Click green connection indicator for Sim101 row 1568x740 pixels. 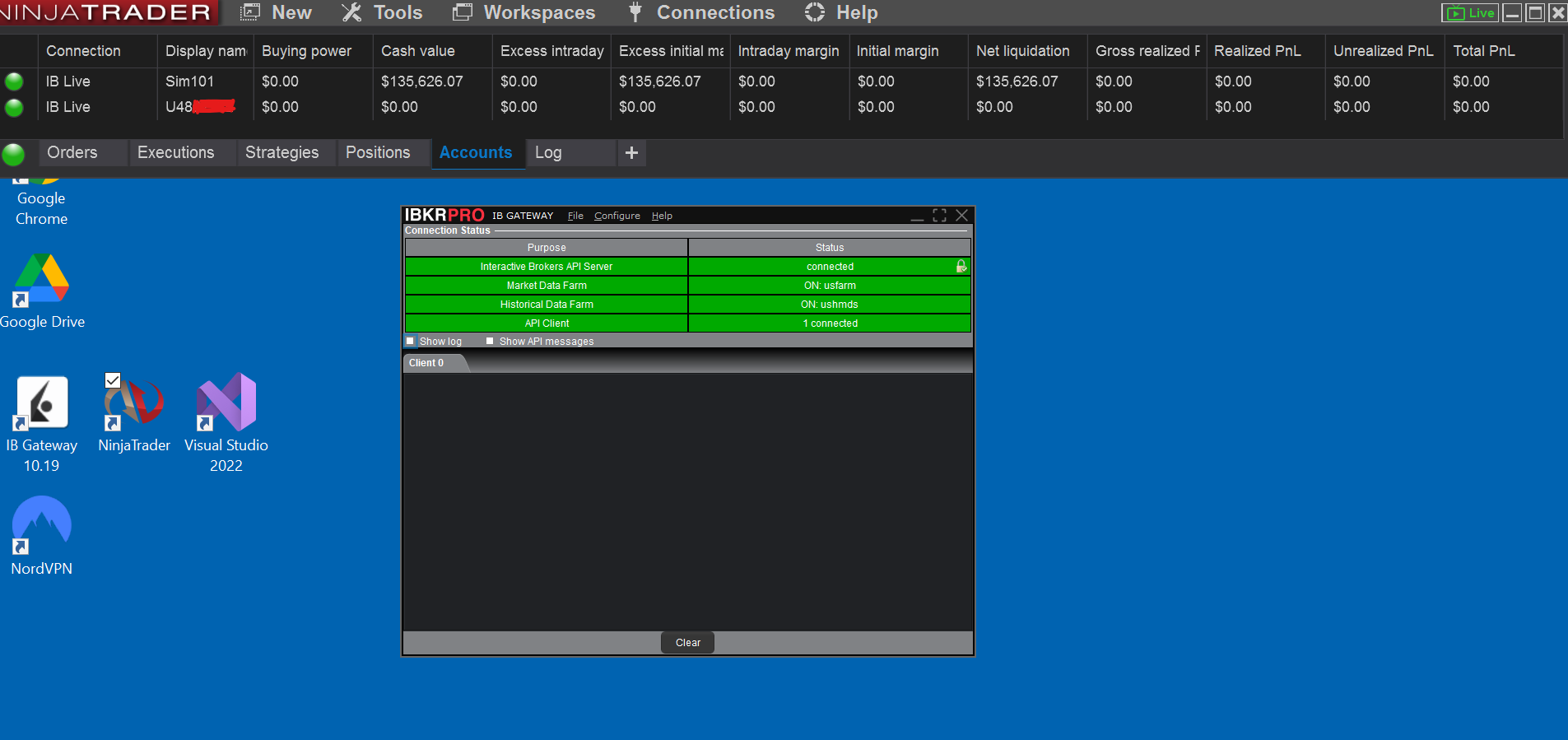point(14,81)
